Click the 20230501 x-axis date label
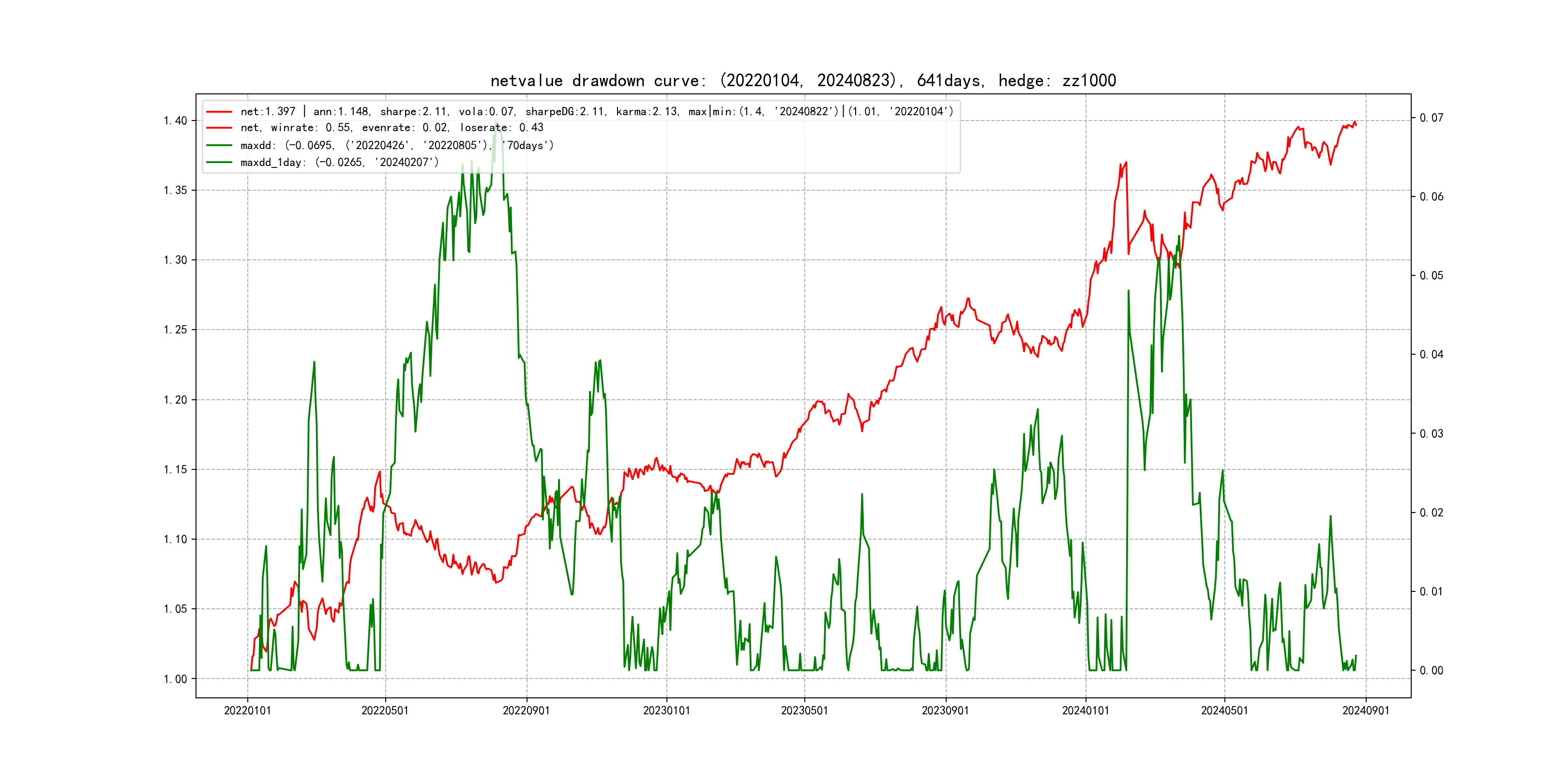 pyautogui.click(x=804, y=711)
